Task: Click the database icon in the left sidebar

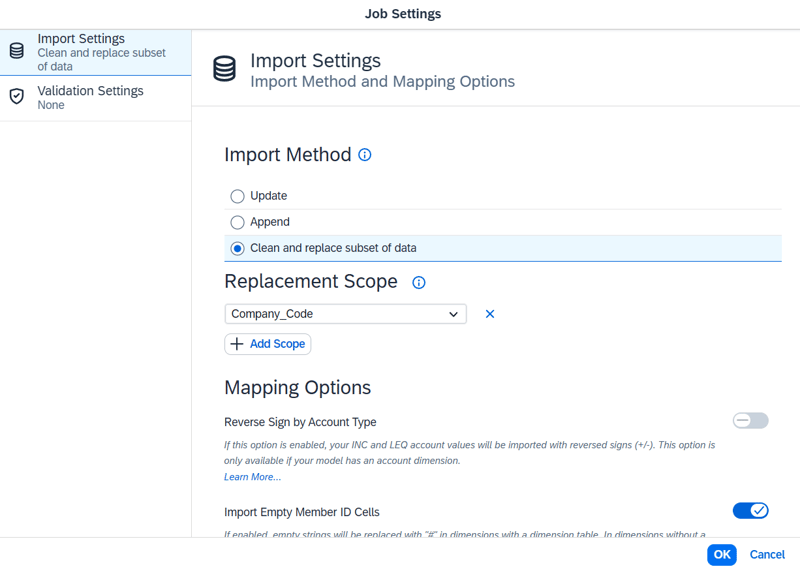Action: (x=17, y=51)
